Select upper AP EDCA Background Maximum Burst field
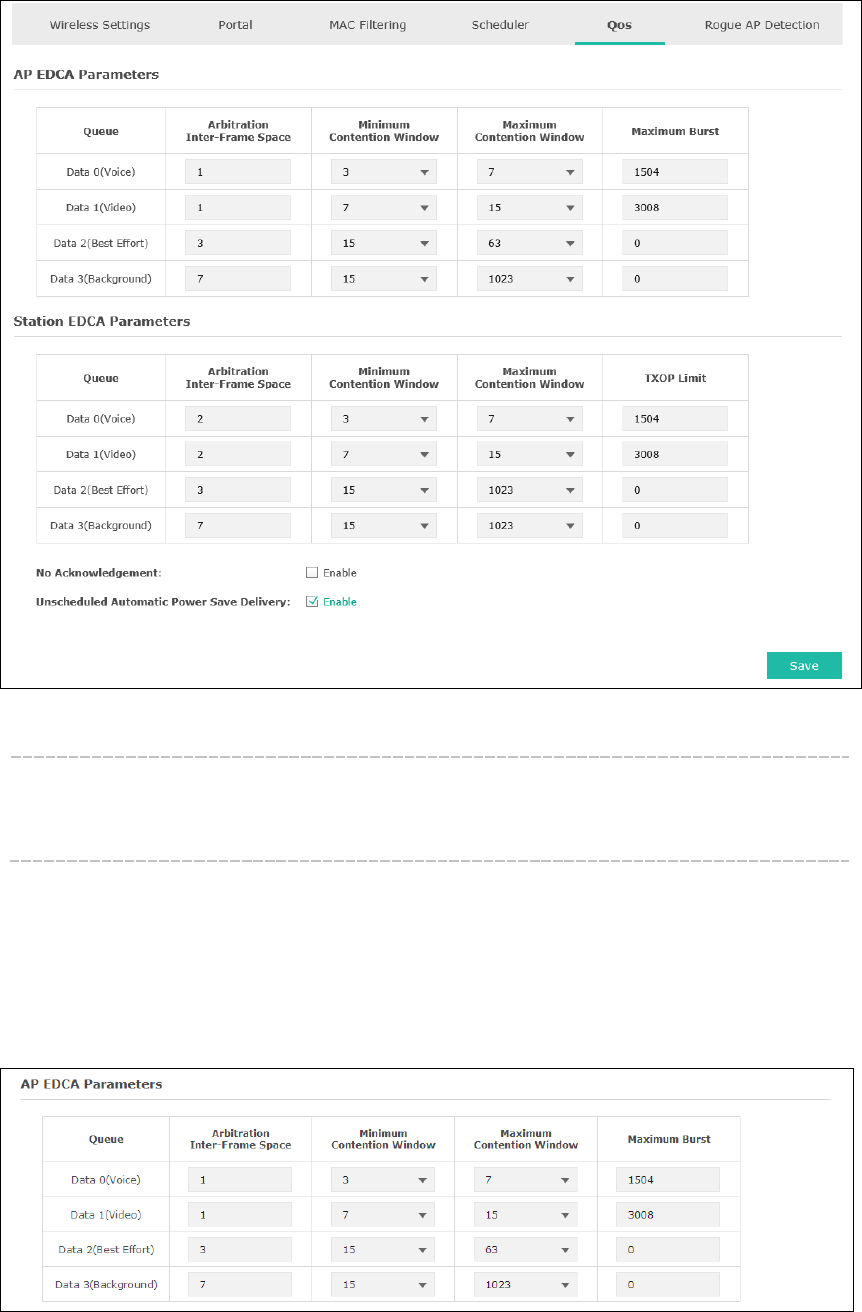Screen dimensions: 862x1312 click(x=675, y=279)
